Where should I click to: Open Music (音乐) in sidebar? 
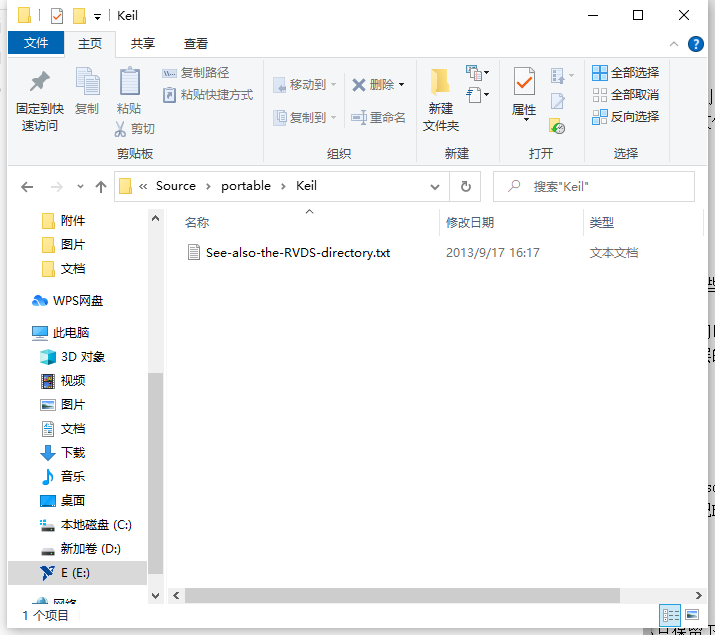(x=63, y=477)
